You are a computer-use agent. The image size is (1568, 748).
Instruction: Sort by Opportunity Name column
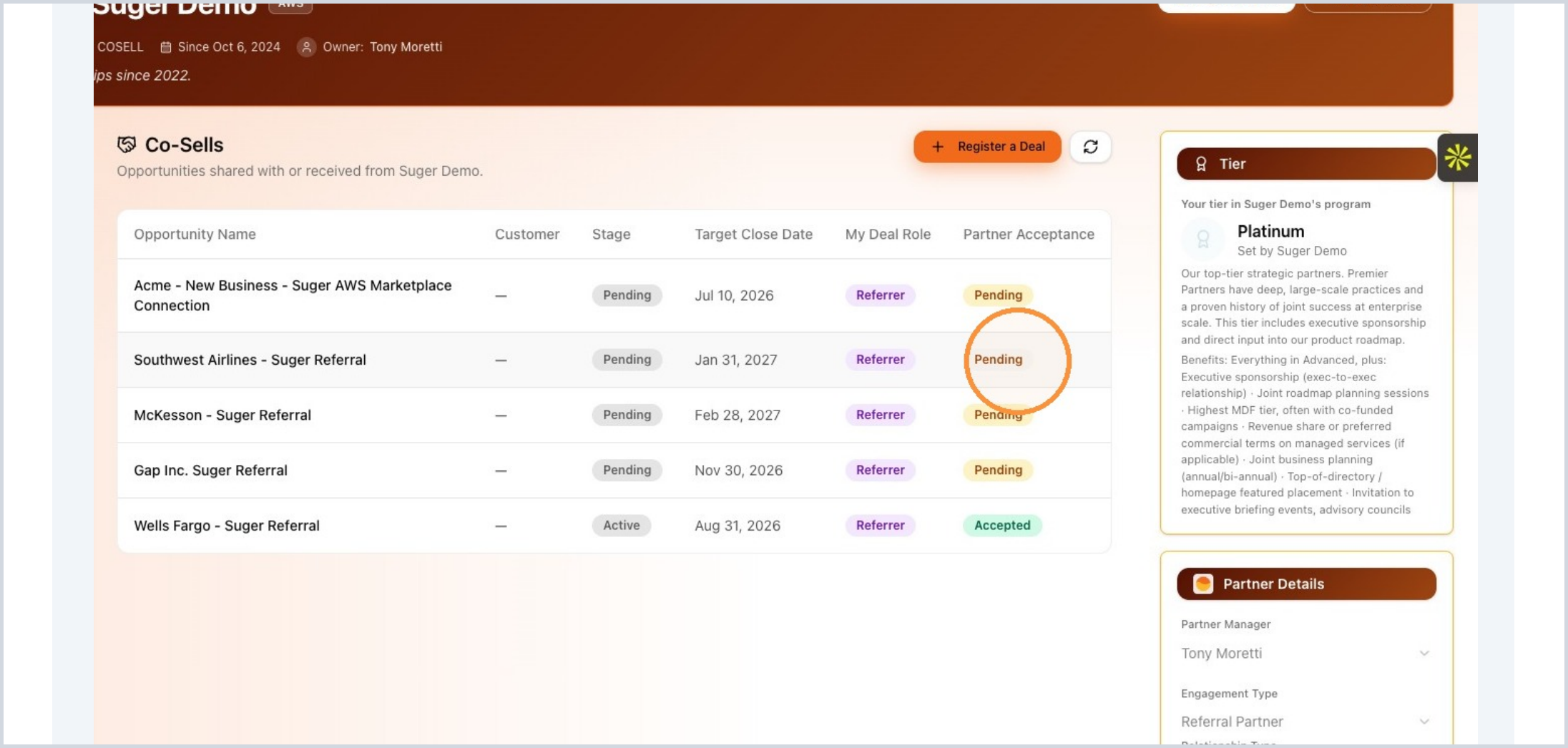point(195,234)
